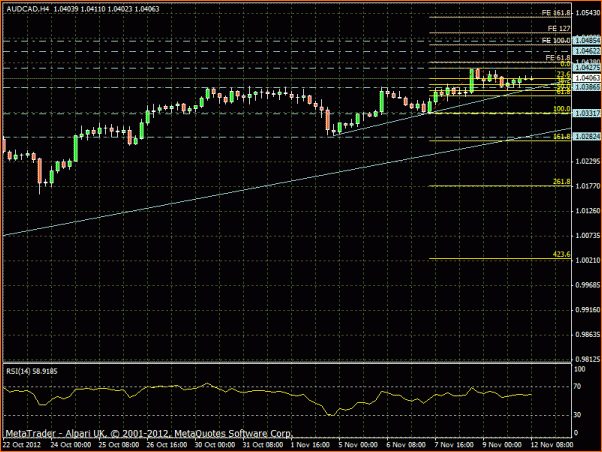Click the 1.00210 price axis value

click(x=587, y=260)
